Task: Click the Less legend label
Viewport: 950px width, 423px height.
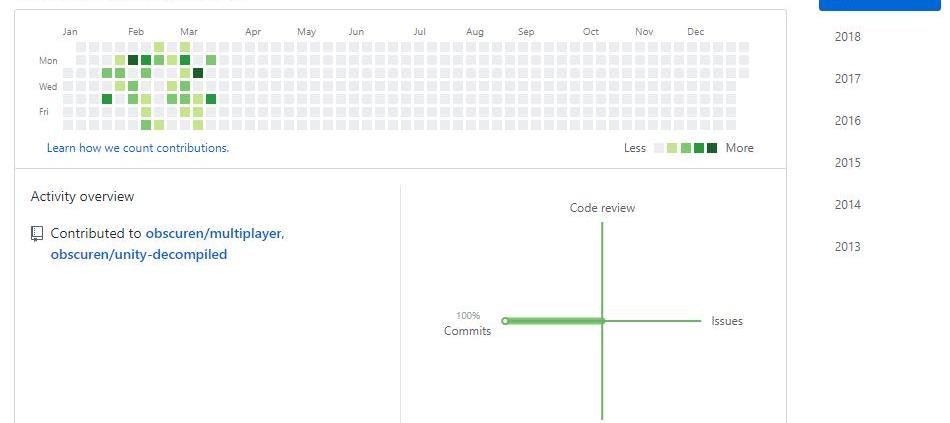Action: click(635, 148)
